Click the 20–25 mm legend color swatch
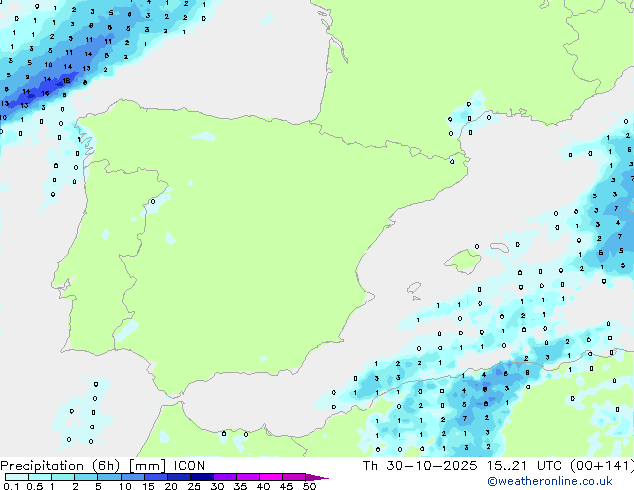The image size is (634, 490). pyautogui.click(x=179, y=477)
